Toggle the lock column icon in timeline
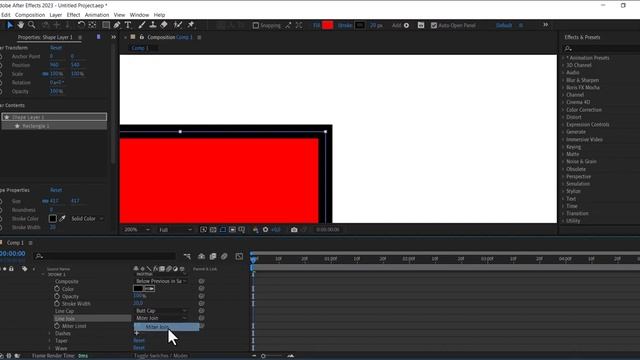Viewport: 640px width, 360px height. pyautogui.click(x=11, y=269)
